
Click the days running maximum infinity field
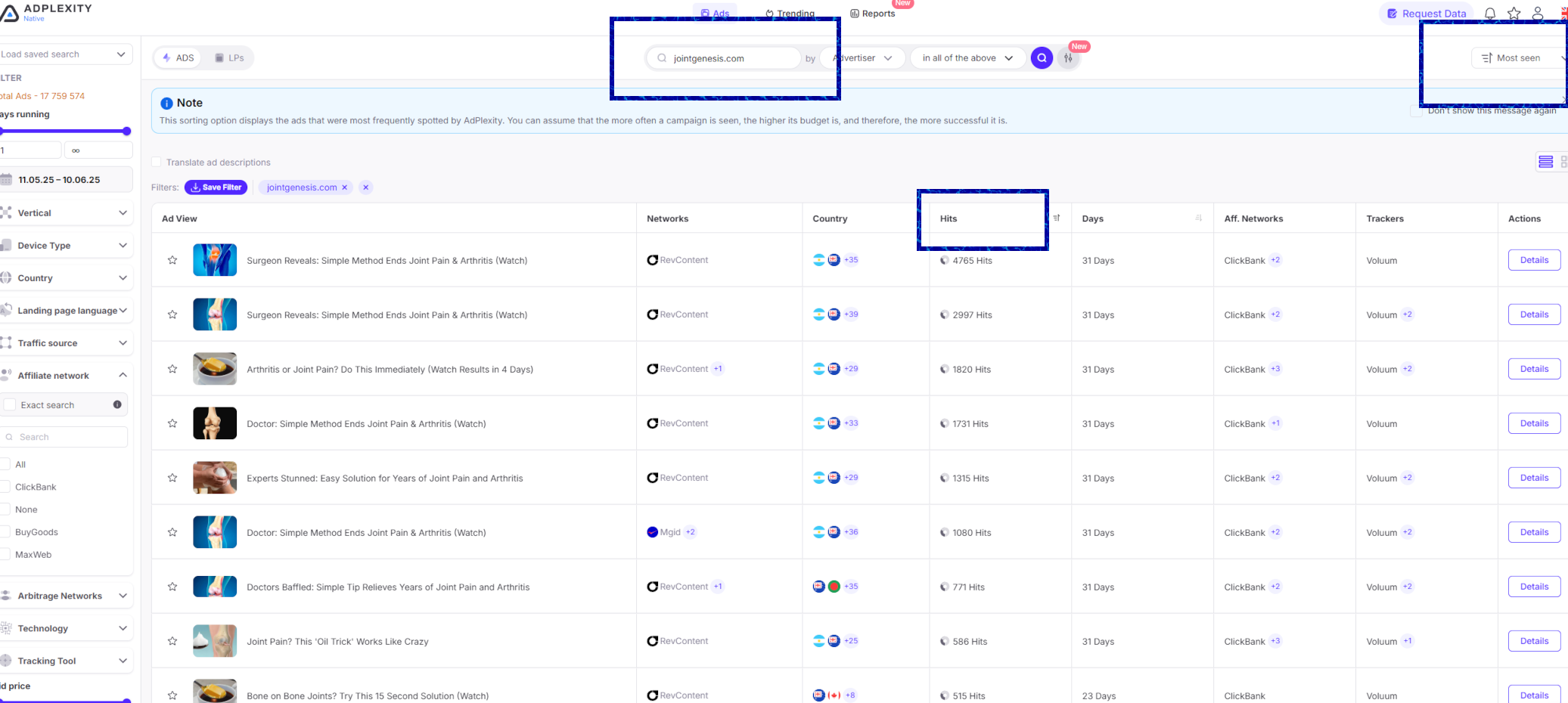(x=98, y=150)
